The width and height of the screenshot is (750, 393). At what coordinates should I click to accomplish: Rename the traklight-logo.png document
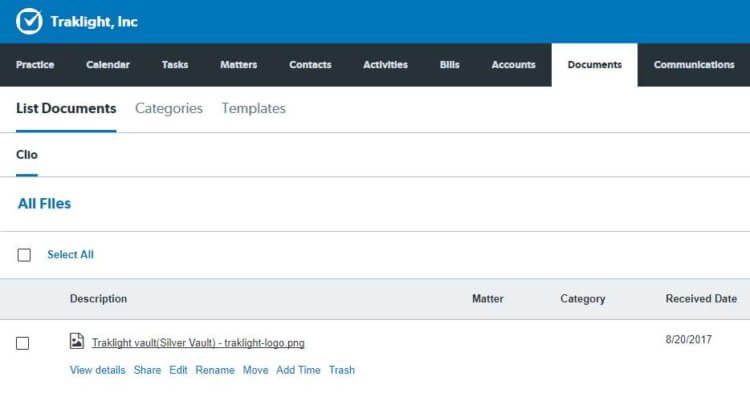[x=215, y=370]
